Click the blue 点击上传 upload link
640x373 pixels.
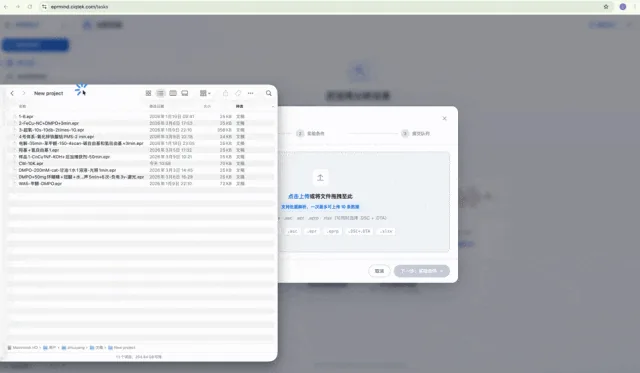tap(298, 196)
